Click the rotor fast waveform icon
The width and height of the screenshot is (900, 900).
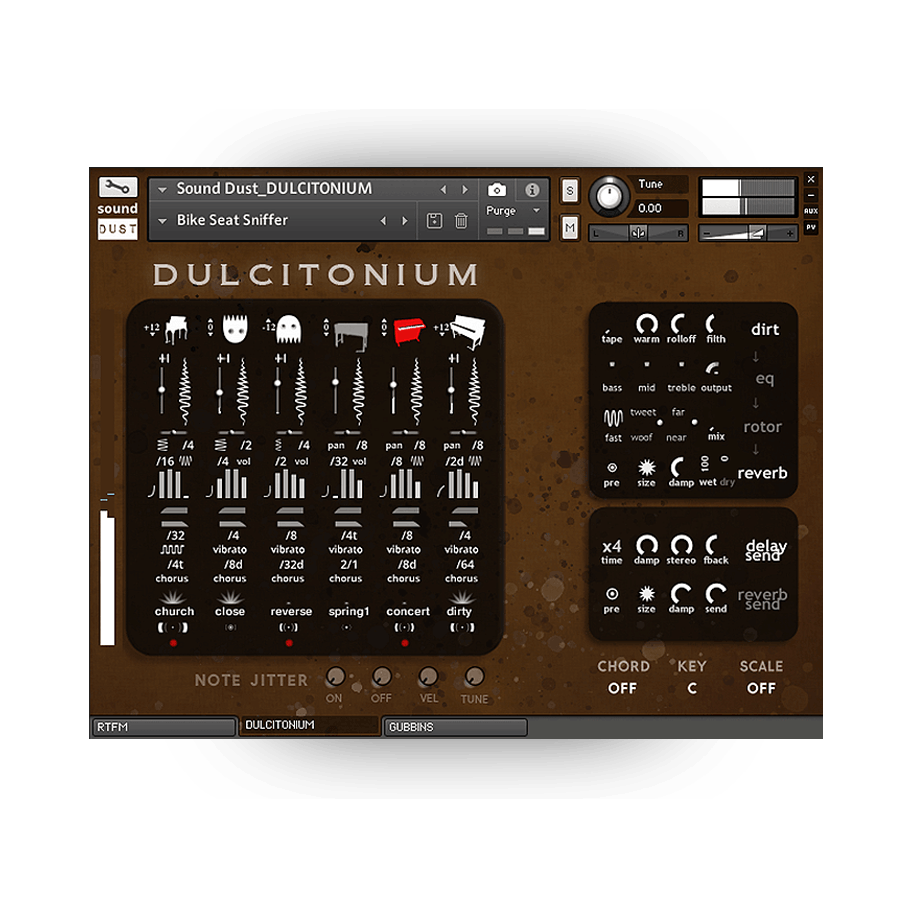(x=613, y=418)
